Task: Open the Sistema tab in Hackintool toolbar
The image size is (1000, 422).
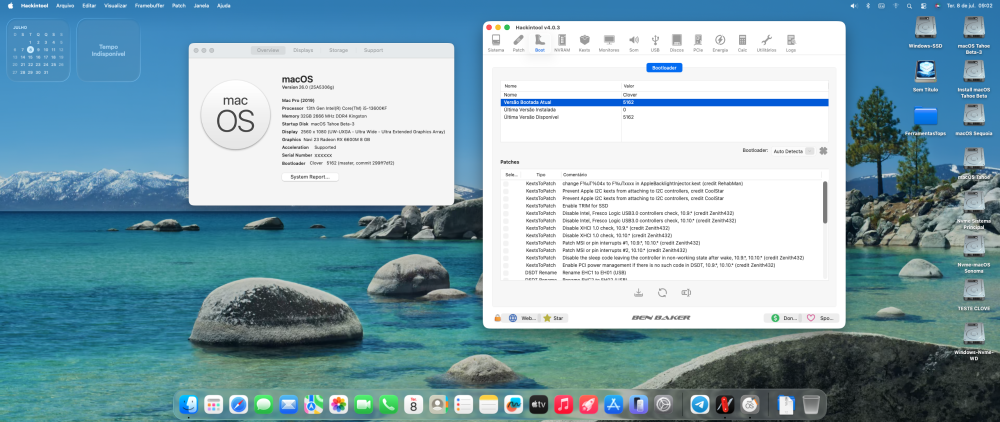Action: [496, 43]
